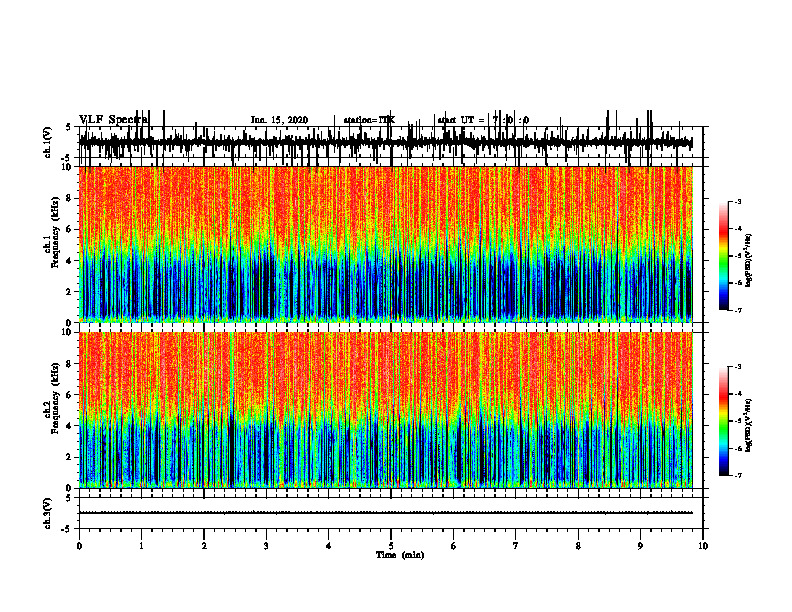This screenshot has width=792, height=612.
Task: Click the ch.1 "Frequency (kHz)" axis label
Action: (x=55, y=232)
